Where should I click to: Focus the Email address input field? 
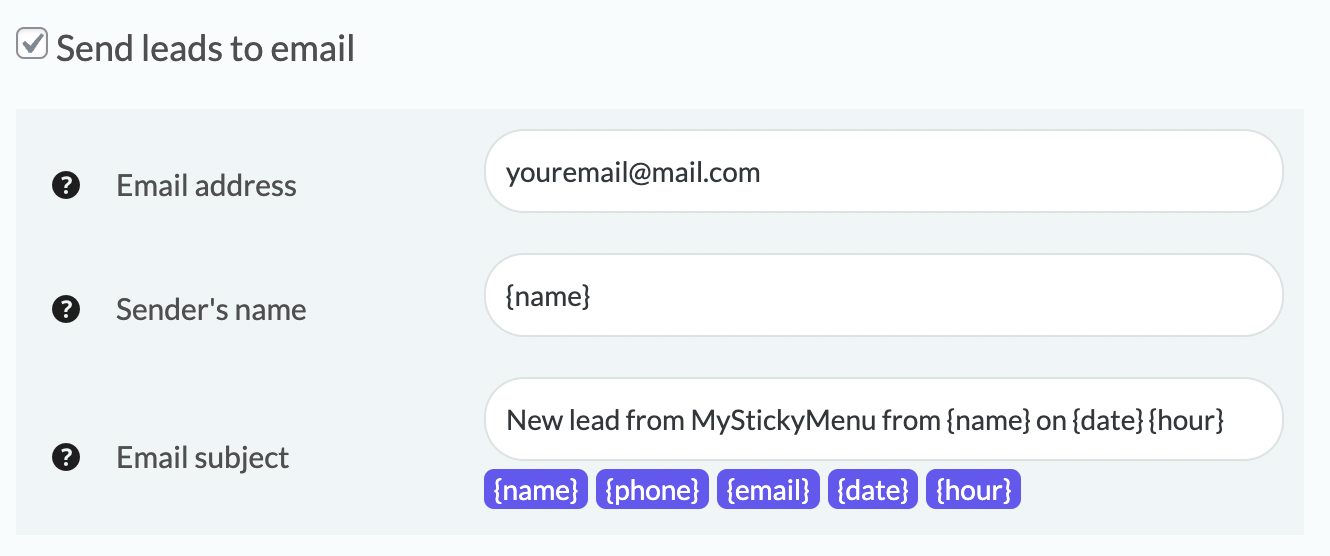tap(884, 171)
